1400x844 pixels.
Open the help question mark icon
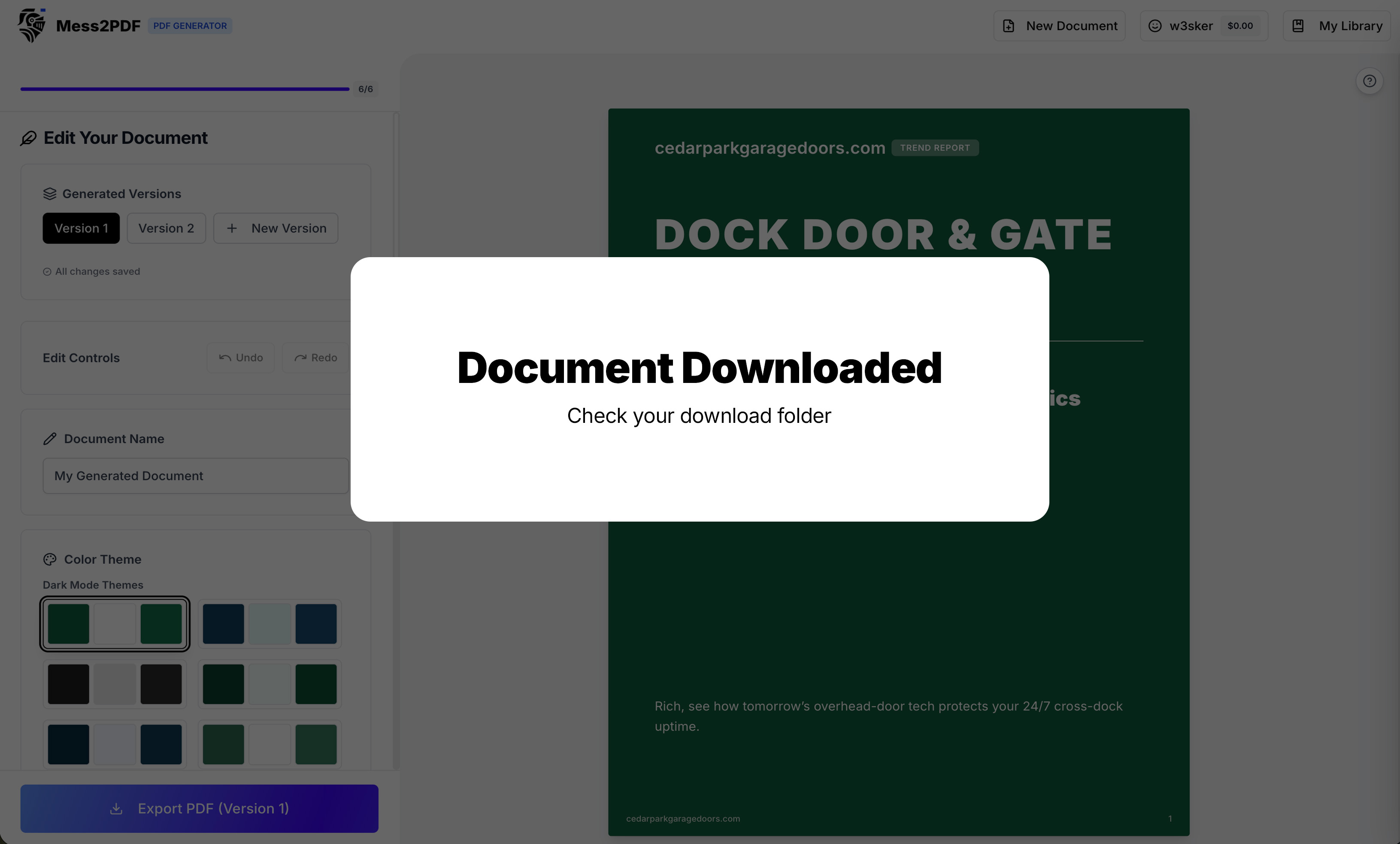(x=1370, y=81)
